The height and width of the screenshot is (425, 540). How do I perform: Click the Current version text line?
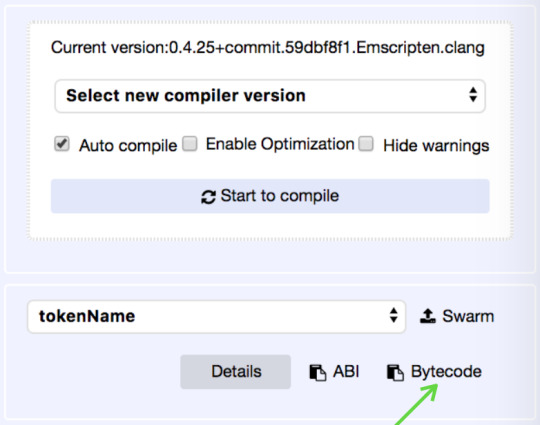pyautogui.click(x=268, y=48)
